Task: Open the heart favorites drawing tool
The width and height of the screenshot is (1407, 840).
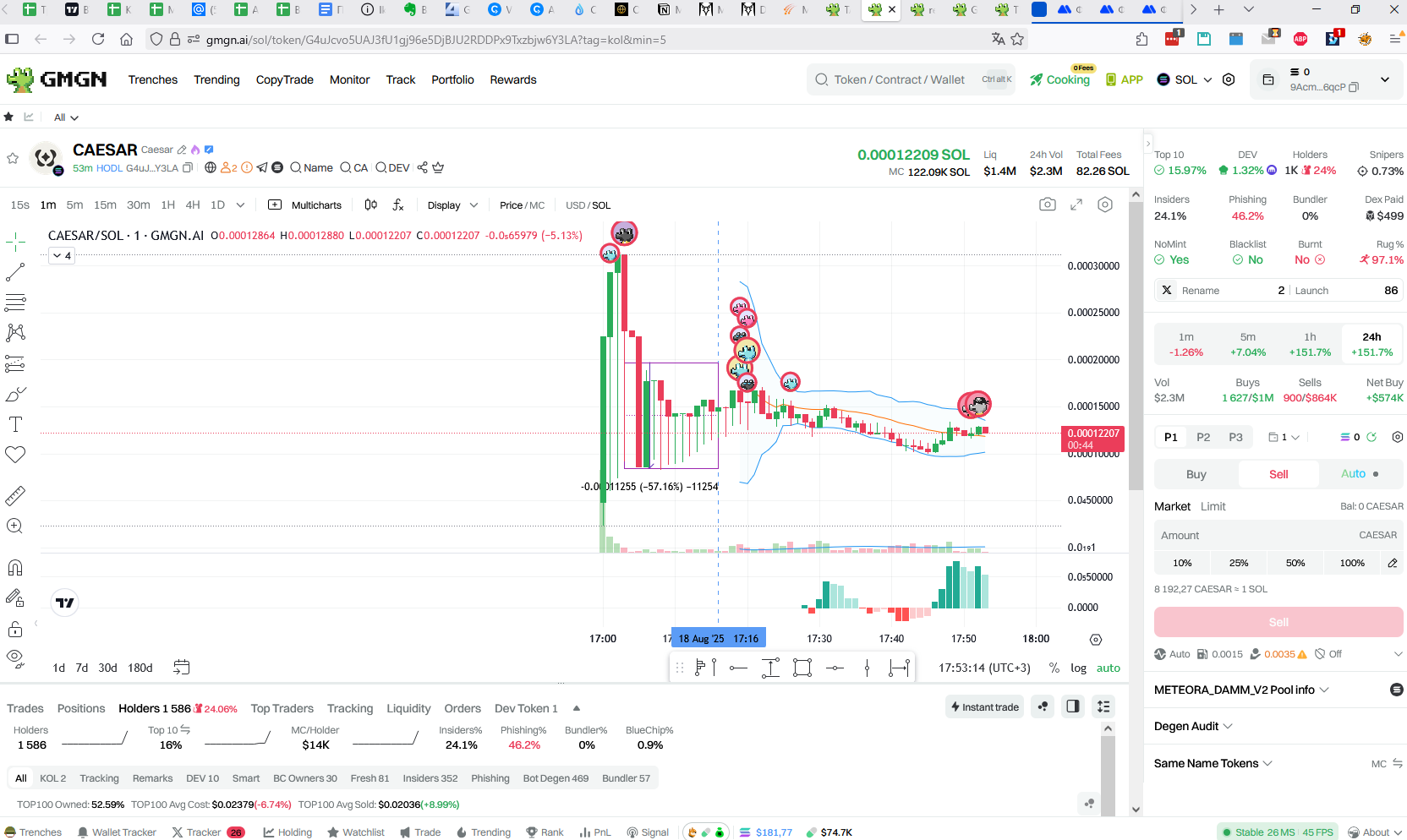Action: [x=15, y=455]
